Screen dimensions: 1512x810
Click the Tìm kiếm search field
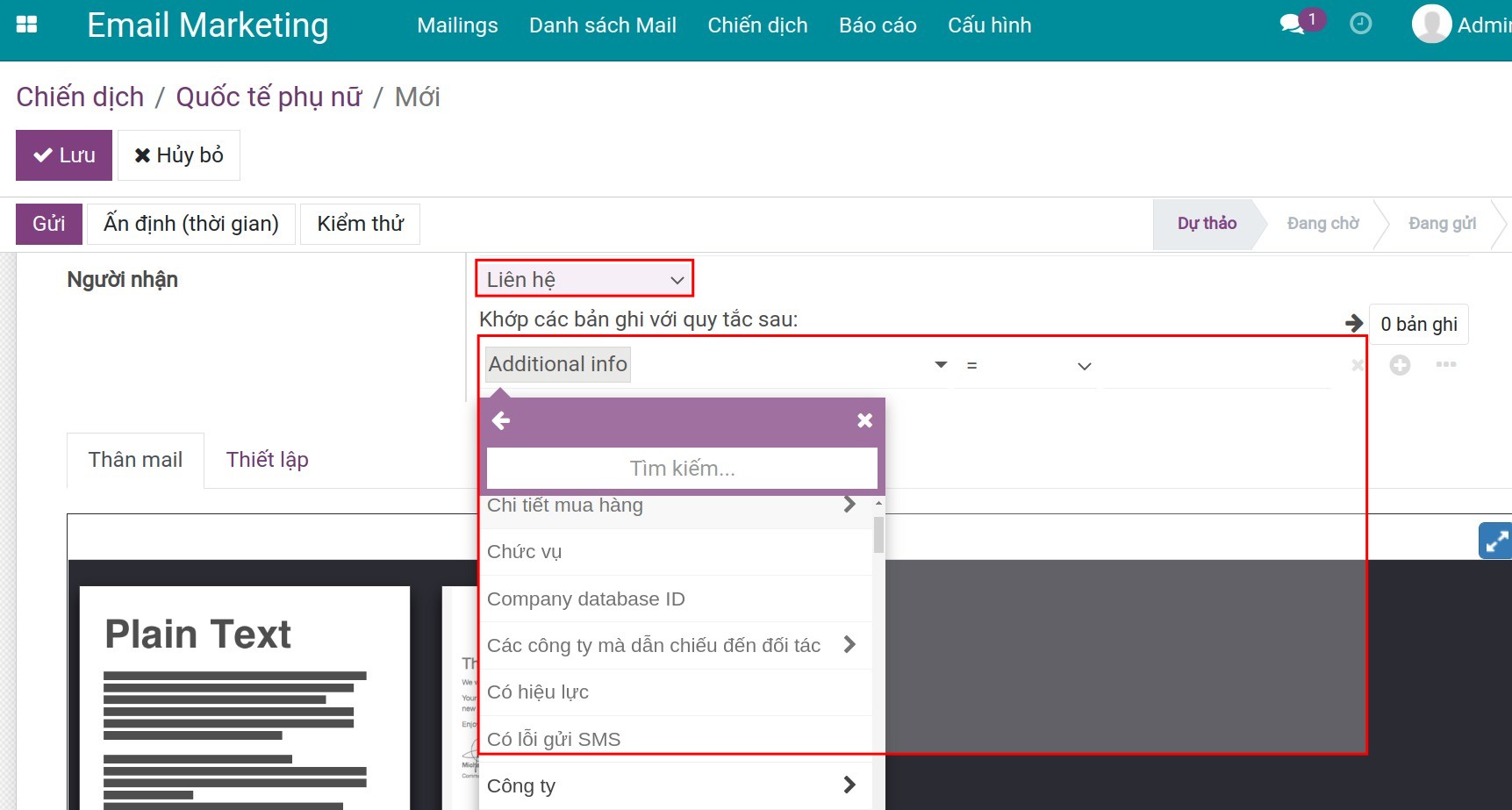(682, 469)
